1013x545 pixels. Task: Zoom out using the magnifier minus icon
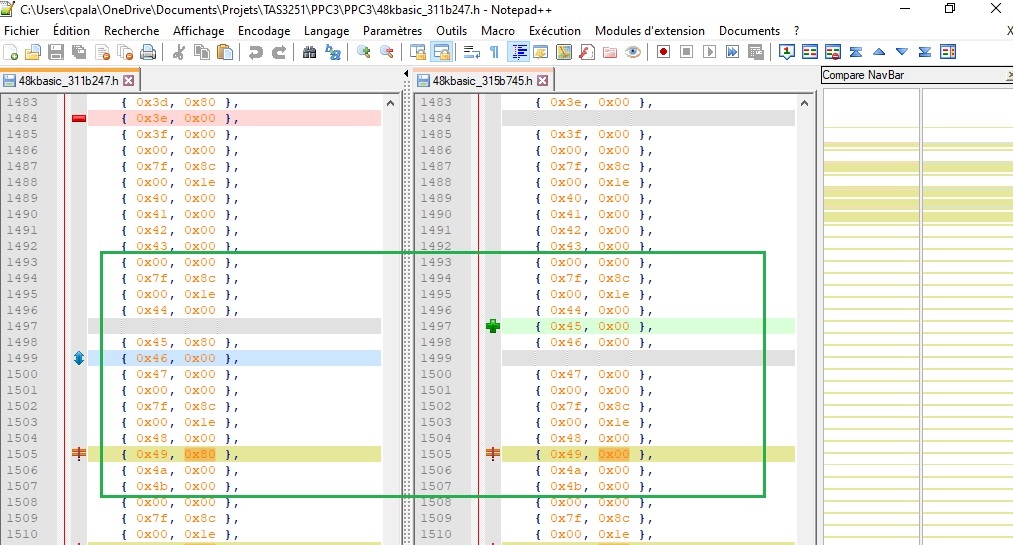click(386, 52)
